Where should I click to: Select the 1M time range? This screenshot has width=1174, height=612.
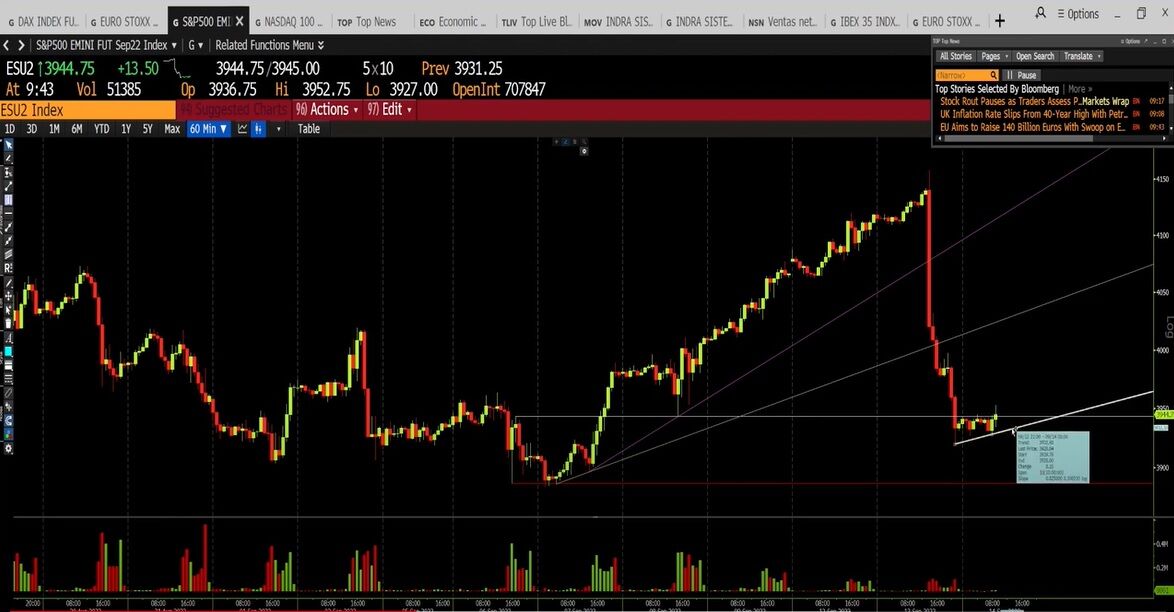(54, 129)
